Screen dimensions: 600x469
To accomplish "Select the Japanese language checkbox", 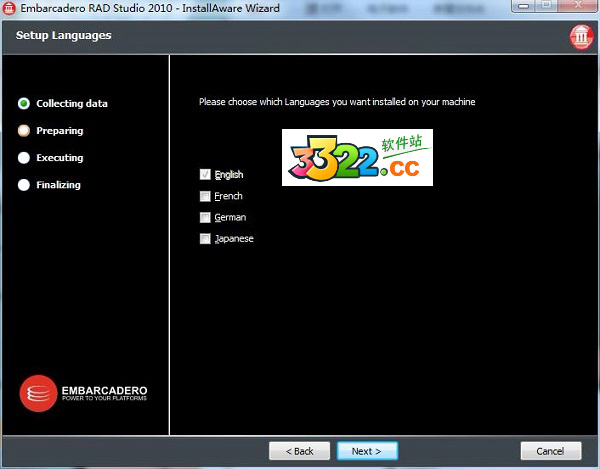I will tap(205, 239).
